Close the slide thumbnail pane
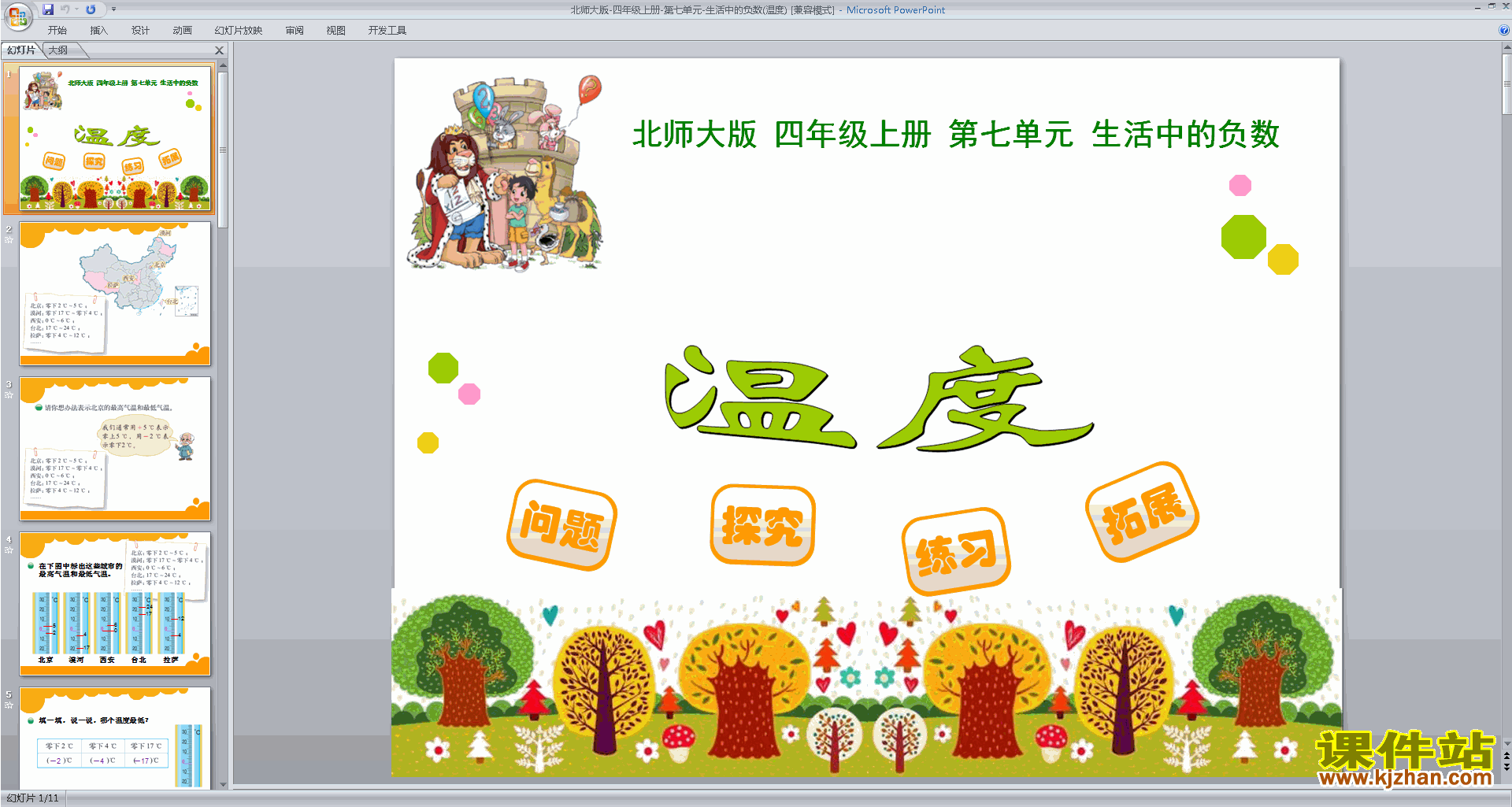The height and width of the screenshot is (807, 1512). [220, 50]
